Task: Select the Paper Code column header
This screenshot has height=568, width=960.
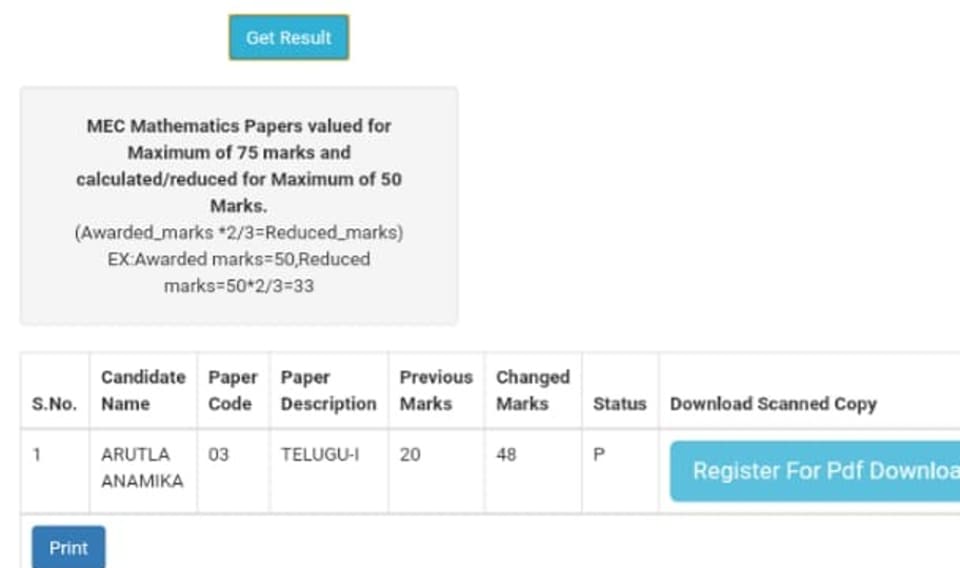Action: [233, 390]
